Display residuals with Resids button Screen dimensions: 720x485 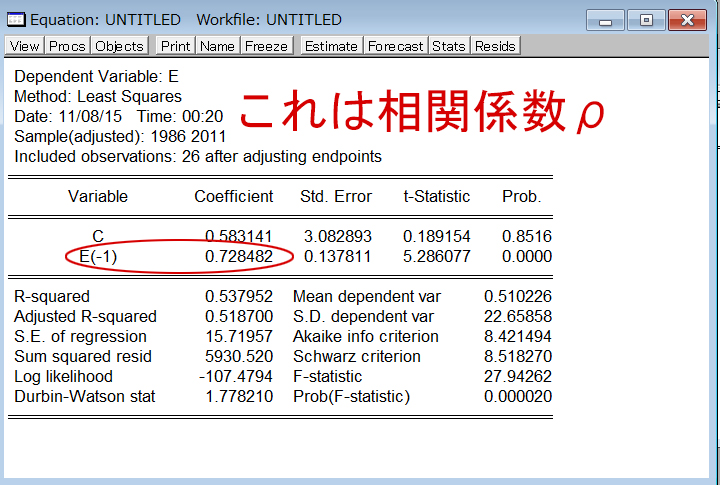[495, 46]
